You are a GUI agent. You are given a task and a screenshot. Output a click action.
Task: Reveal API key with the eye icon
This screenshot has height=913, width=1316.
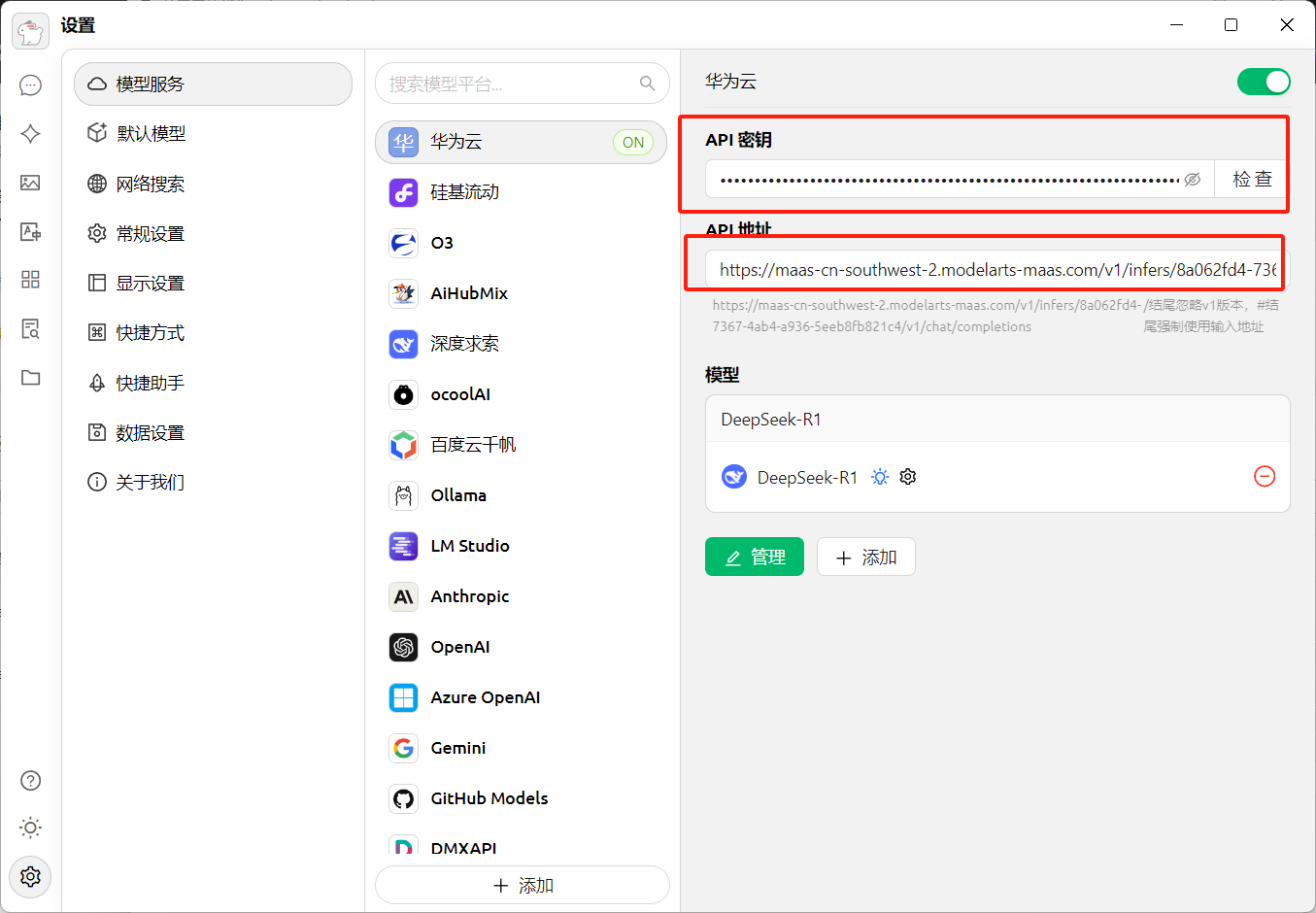[x=1193, y=180]
